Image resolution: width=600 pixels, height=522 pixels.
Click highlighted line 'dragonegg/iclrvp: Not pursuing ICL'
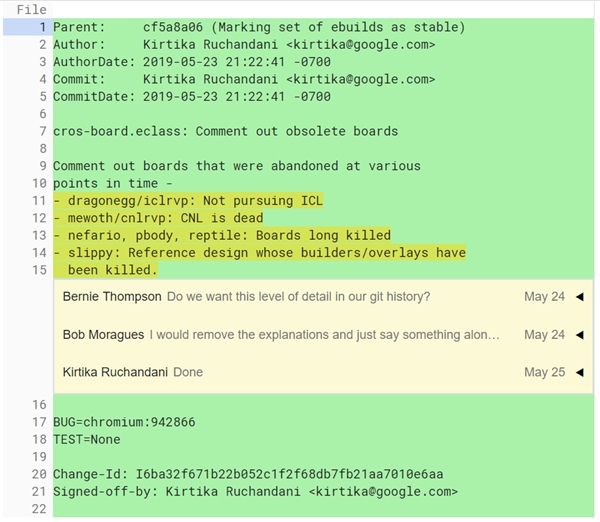(x=188, y=201)
